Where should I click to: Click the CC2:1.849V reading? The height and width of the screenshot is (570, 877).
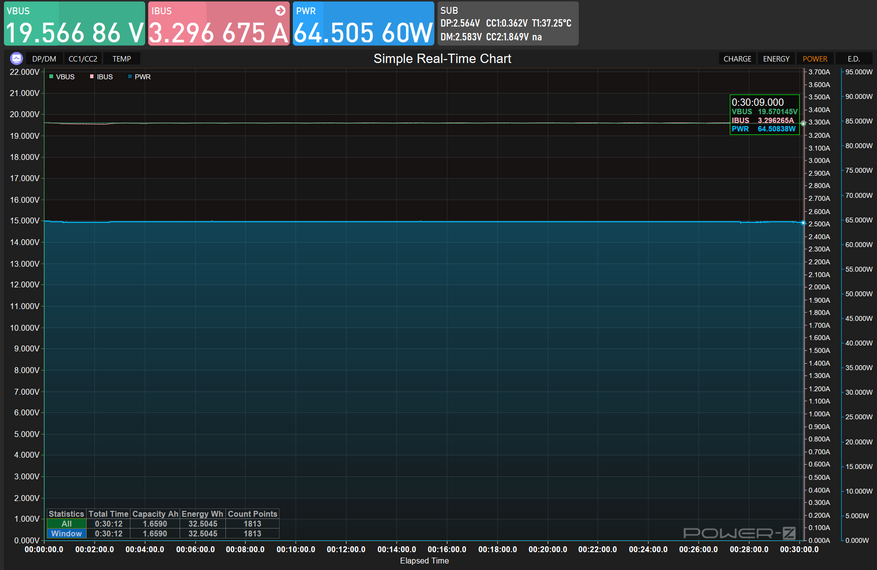point(507,37)
